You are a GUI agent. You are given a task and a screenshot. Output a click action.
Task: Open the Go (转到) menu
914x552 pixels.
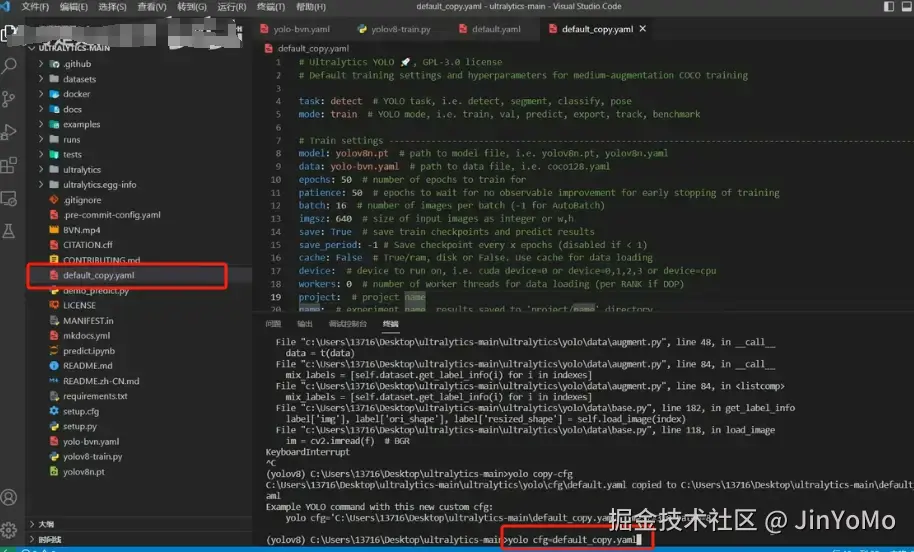coord(192,7)
